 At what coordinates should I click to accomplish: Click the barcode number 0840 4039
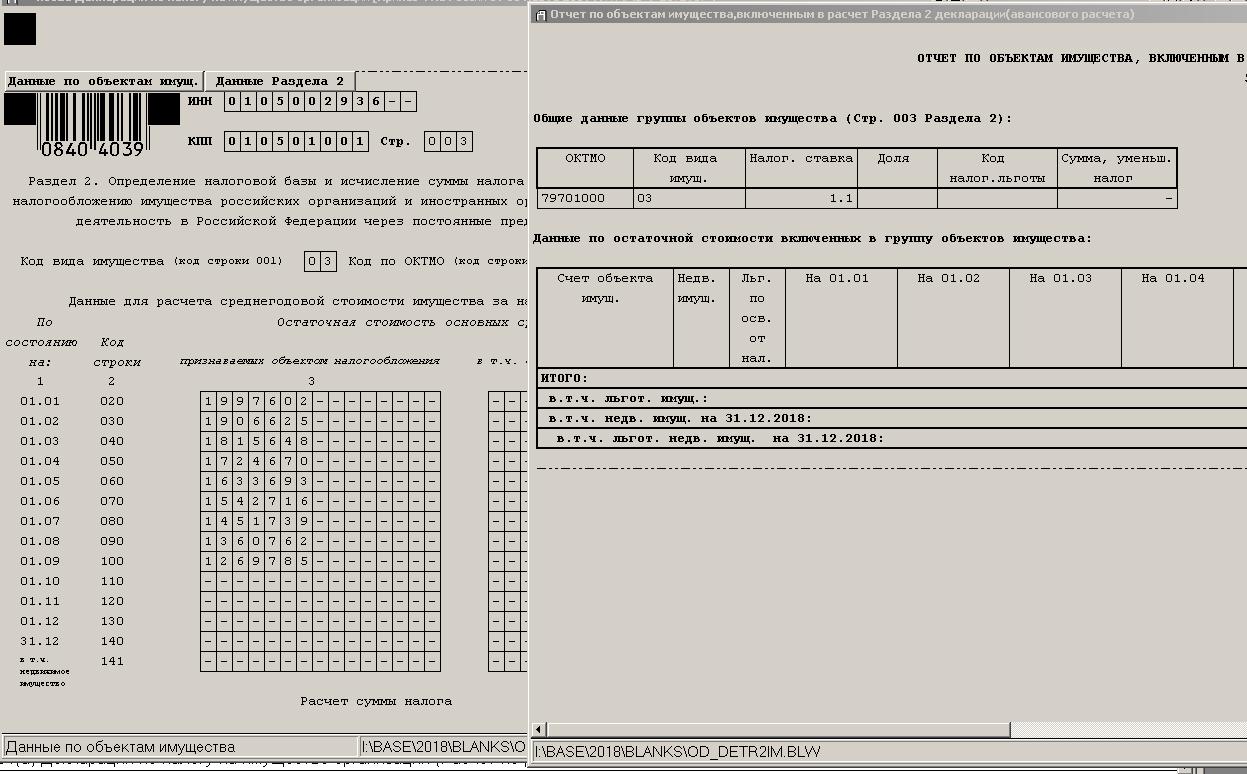(x=92, y=149)
